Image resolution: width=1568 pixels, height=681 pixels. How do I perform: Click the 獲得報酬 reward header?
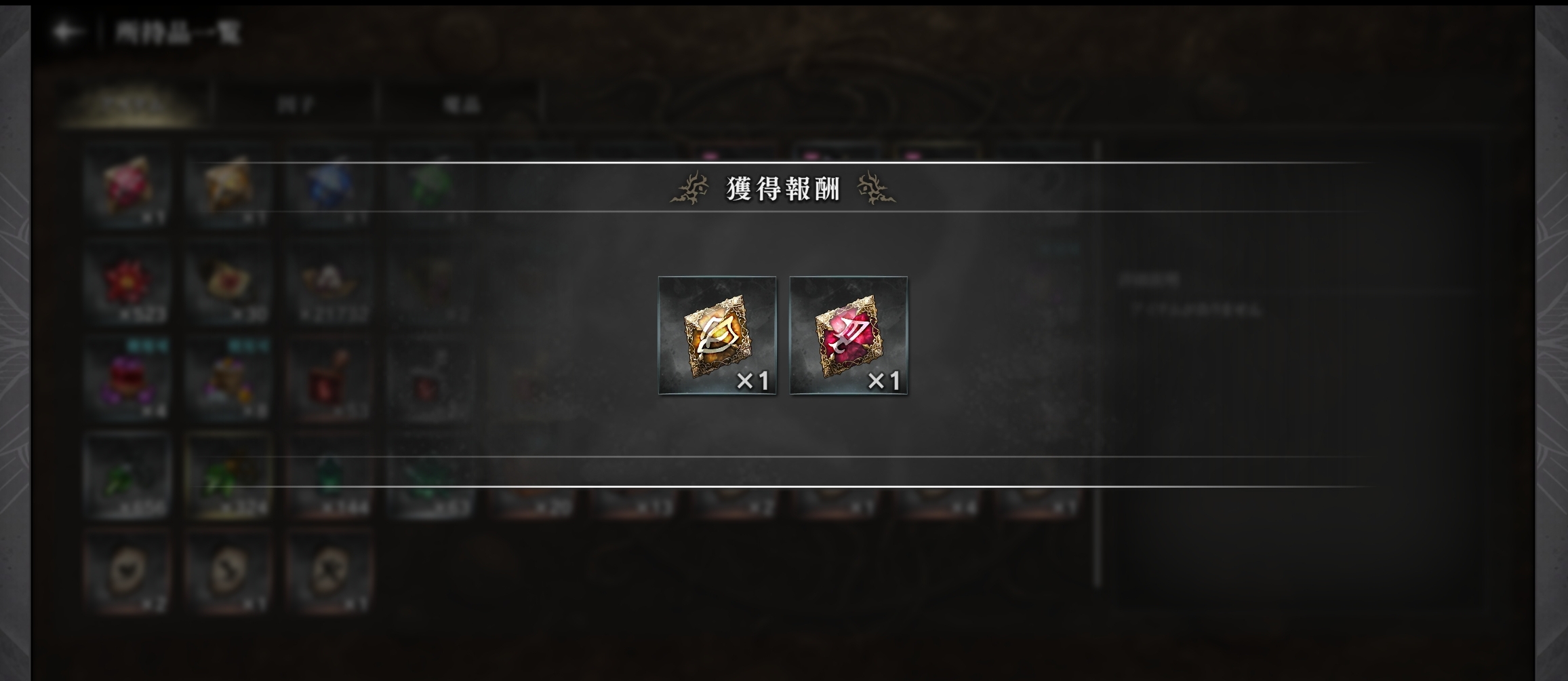(783, 188)
